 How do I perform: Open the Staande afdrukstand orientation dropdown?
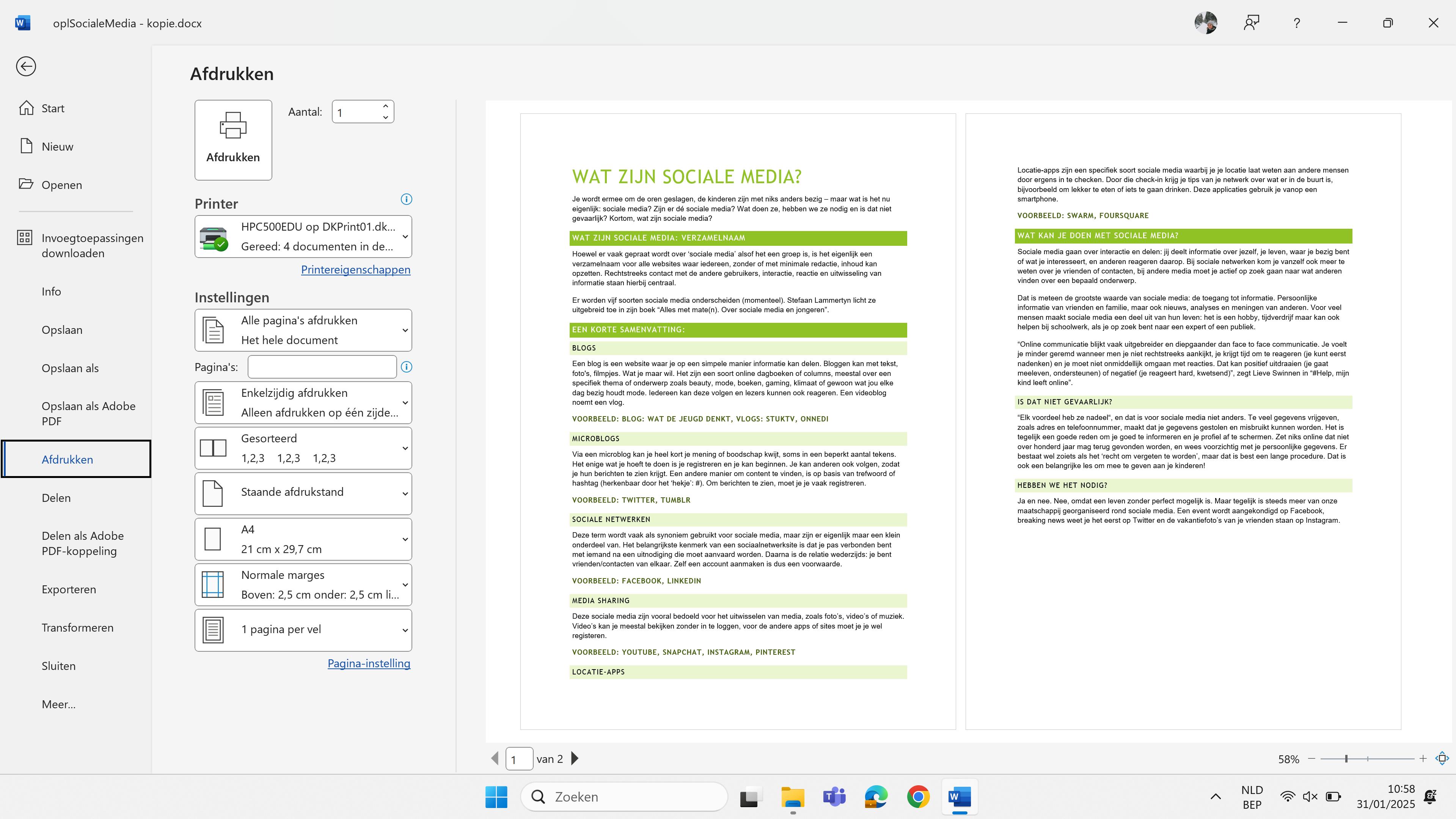click(x=303, y=493)
